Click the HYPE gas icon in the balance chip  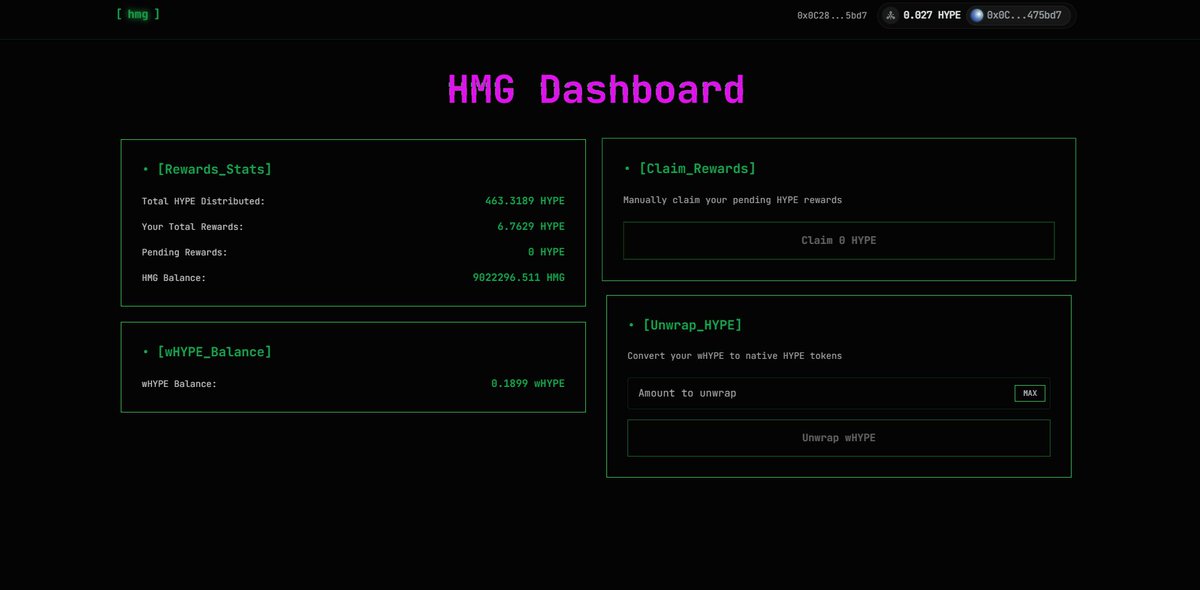click(x=890, y=15)
